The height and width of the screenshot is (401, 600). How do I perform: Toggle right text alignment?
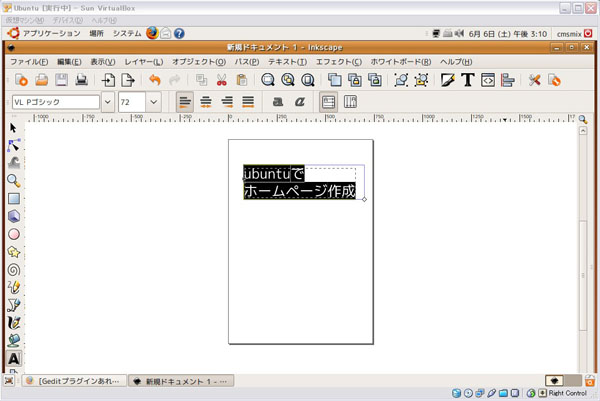pos(227,102)
